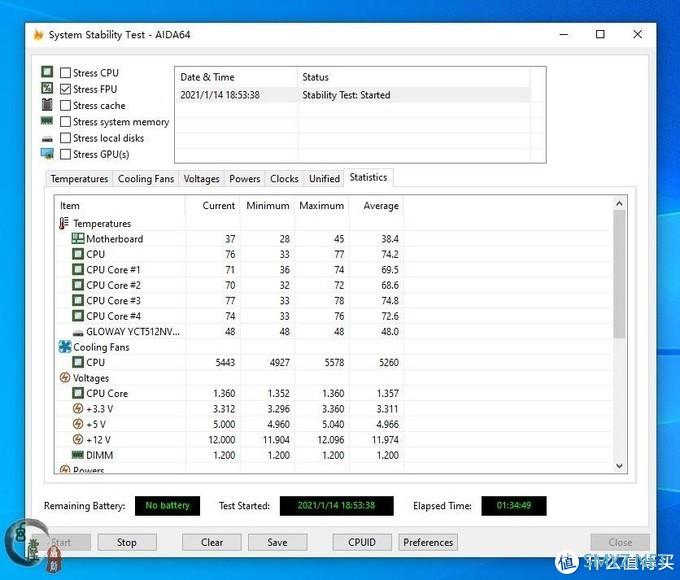Click the Minimum column header

click(267, 206)
